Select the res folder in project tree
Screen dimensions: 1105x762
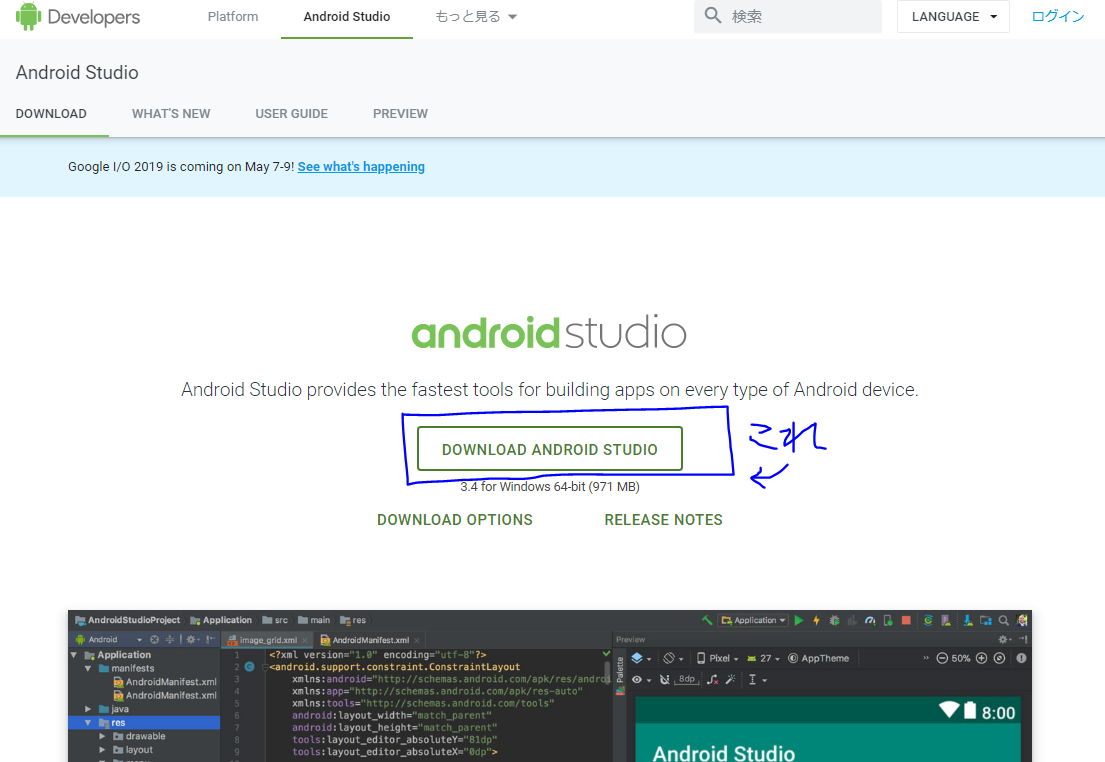144,723
